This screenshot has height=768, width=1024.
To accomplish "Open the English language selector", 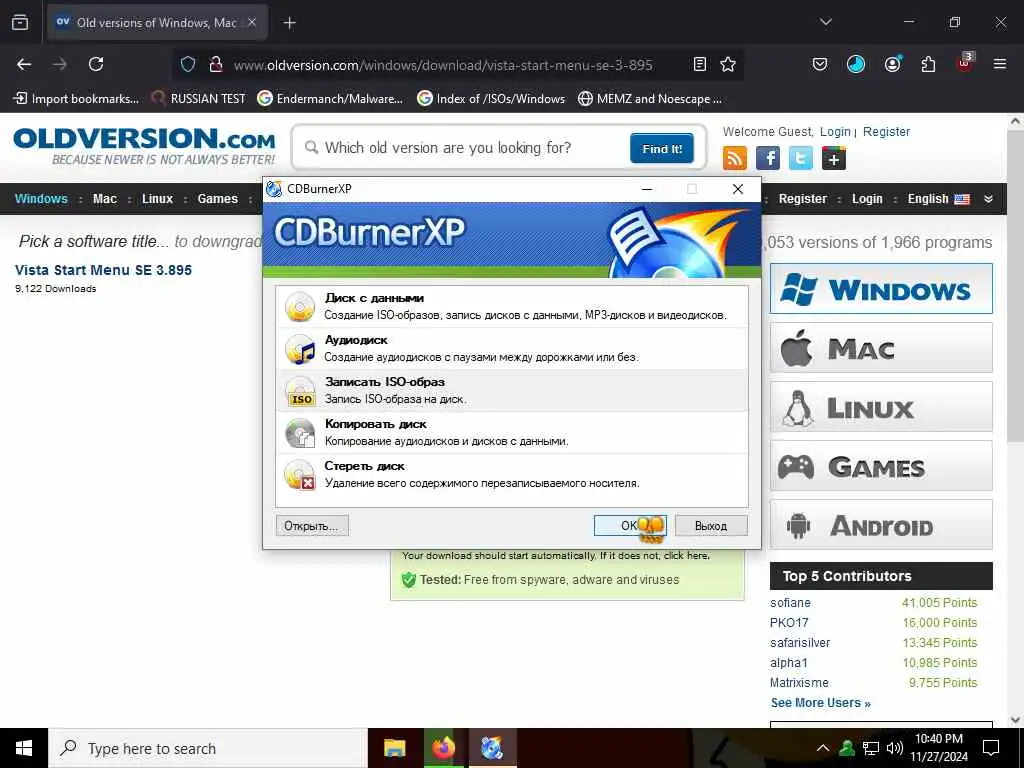I will [938, 199].
